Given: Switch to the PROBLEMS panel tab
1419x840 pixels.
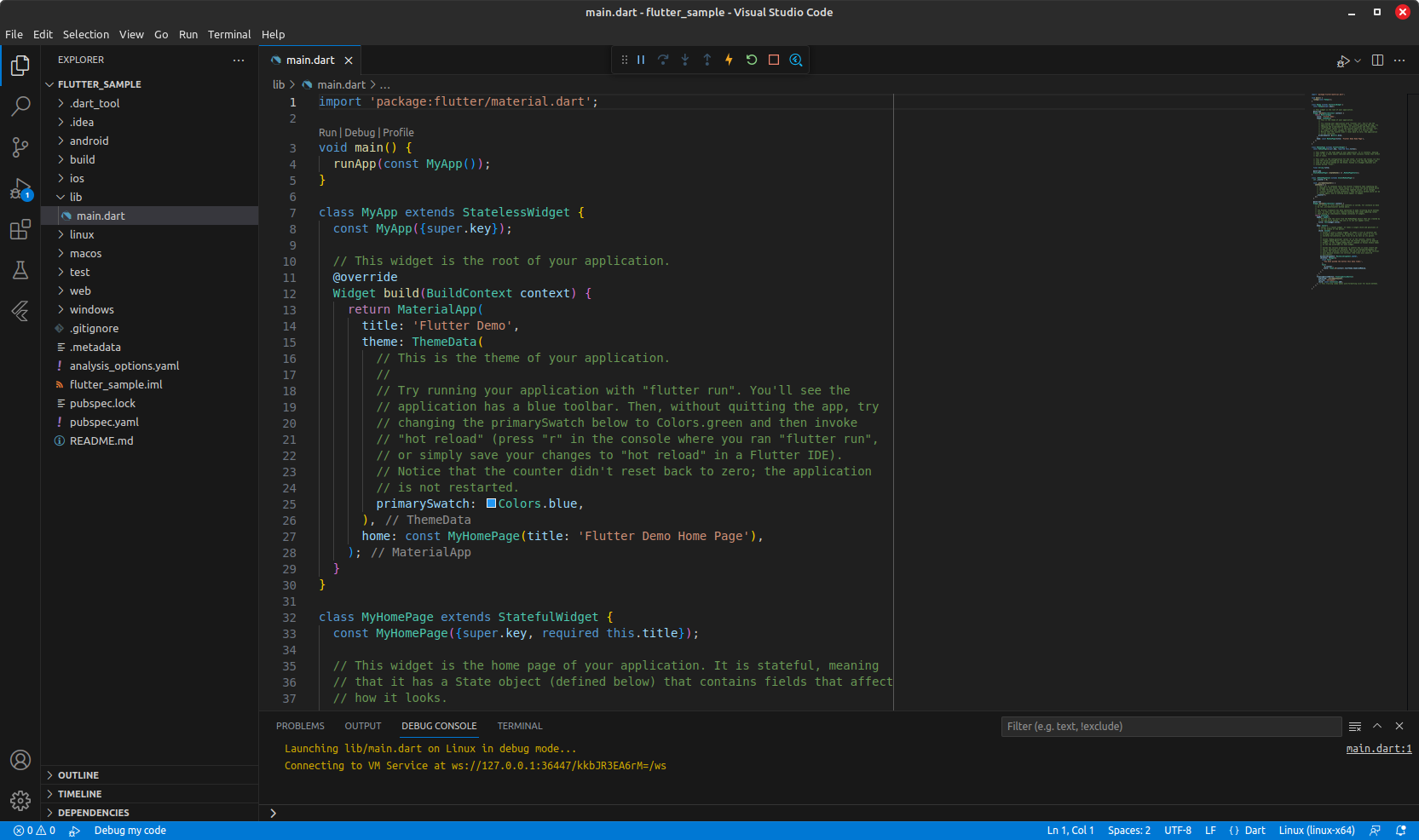Looking at the screenshot, I should [300, 726].
